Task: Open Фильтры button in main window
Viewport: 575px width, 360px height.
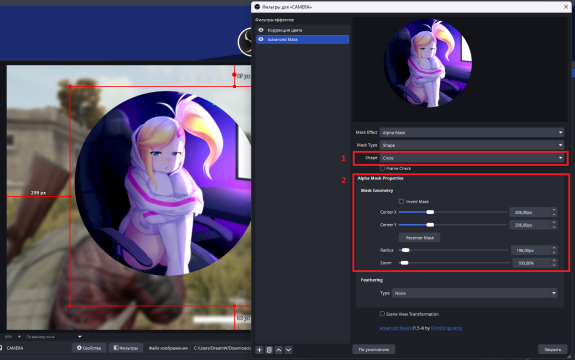Action: pyautogui.click(x=126, y=348)
